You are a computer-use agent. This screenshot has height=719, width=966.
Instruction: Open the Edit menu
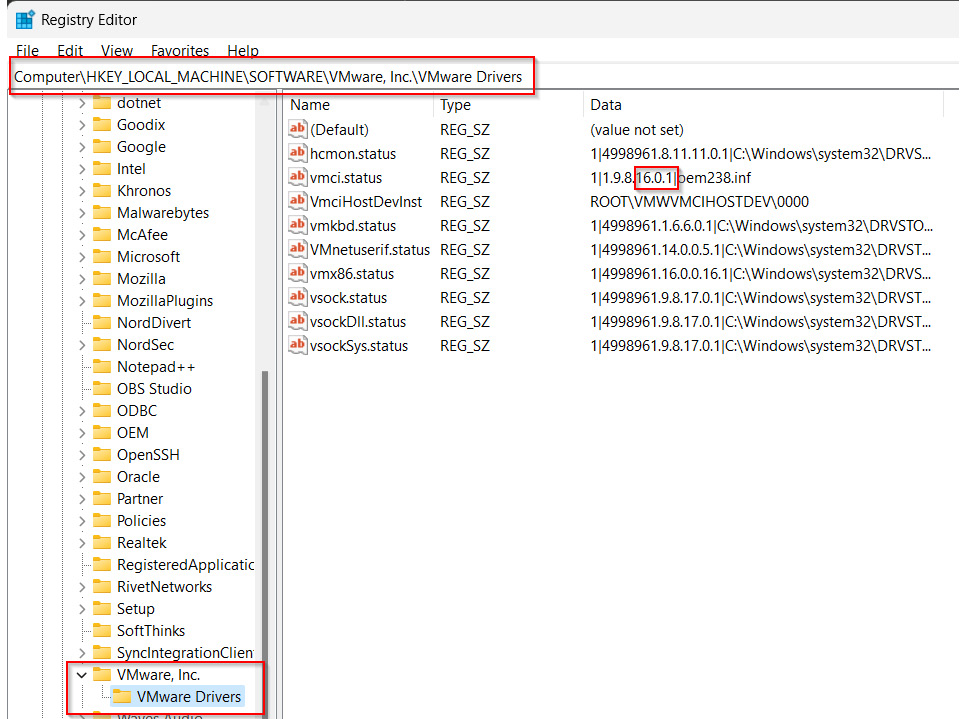[x=70, y=50]
